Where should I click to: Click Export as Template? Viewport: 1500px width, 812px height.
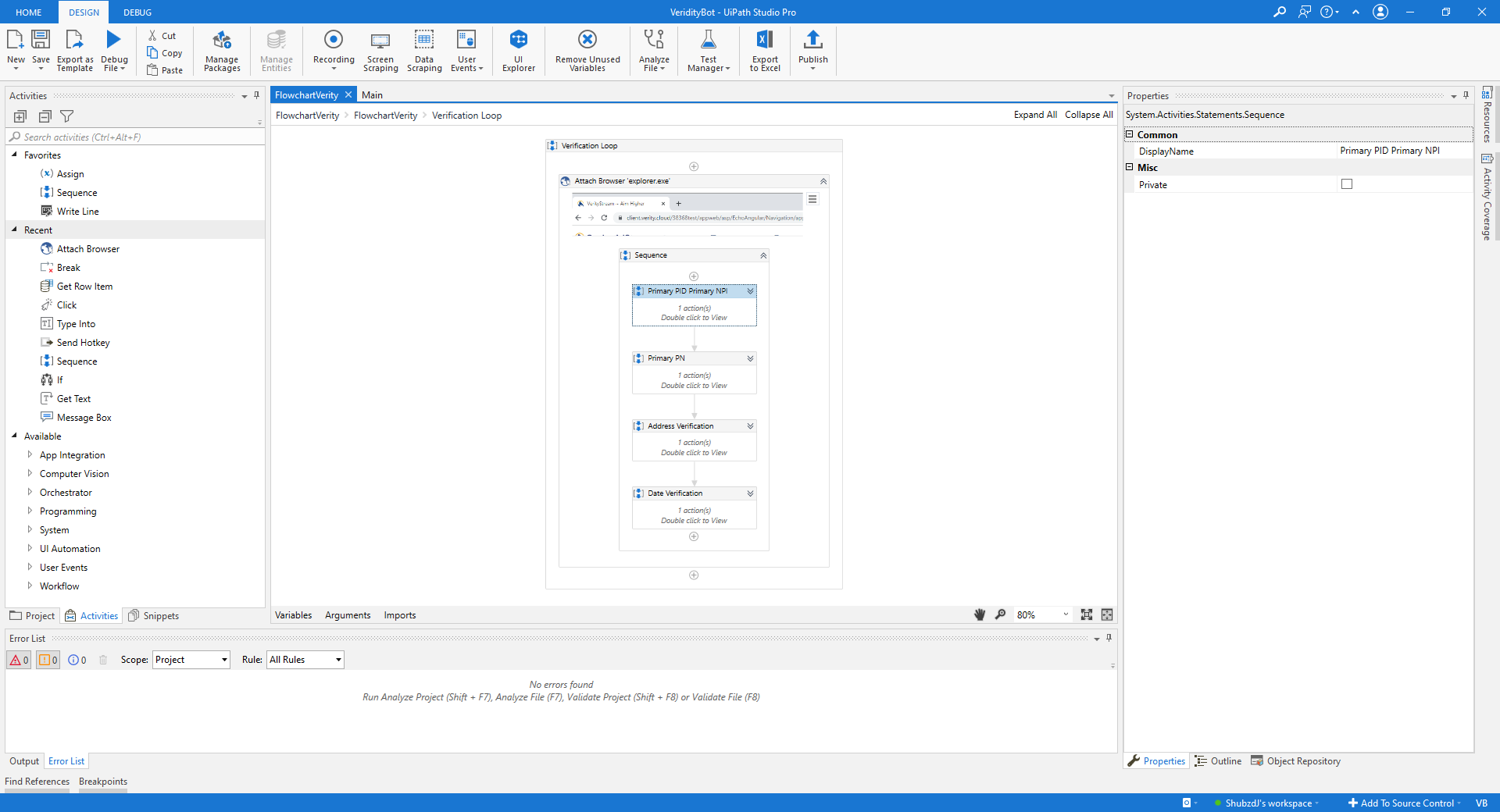(75, 50)
